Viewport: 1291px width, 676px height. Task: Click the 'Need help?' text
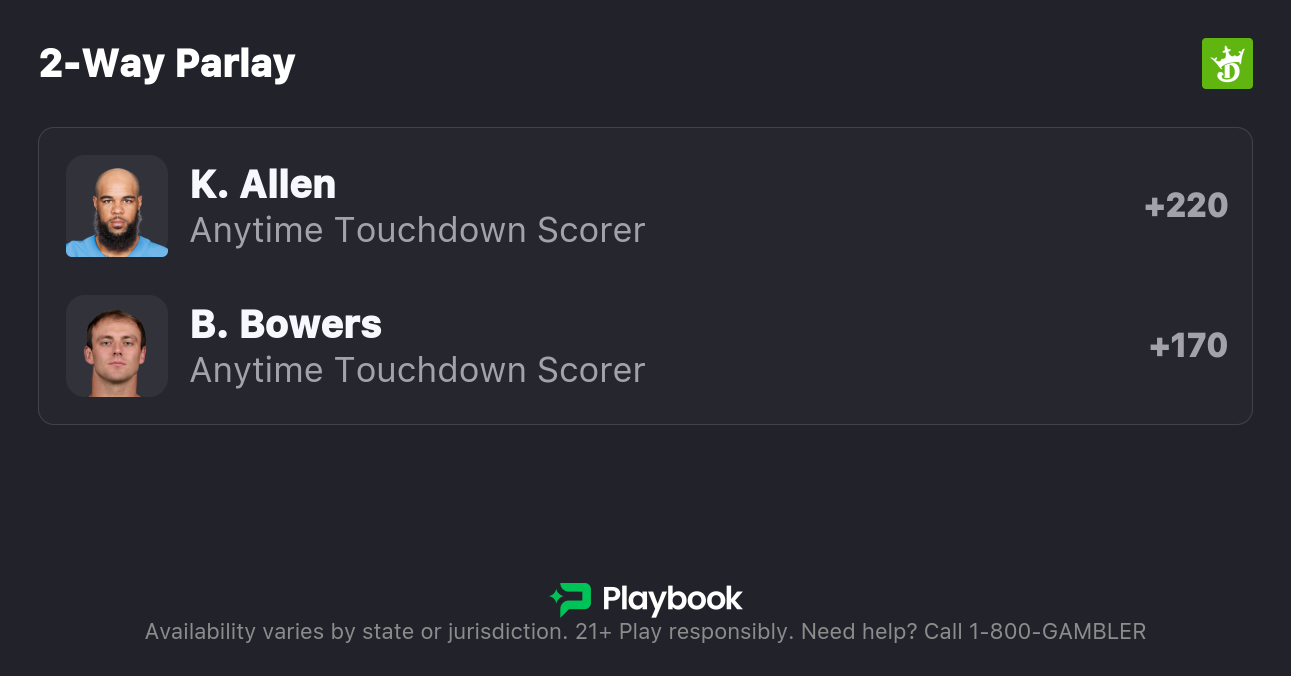click(859, 632)
